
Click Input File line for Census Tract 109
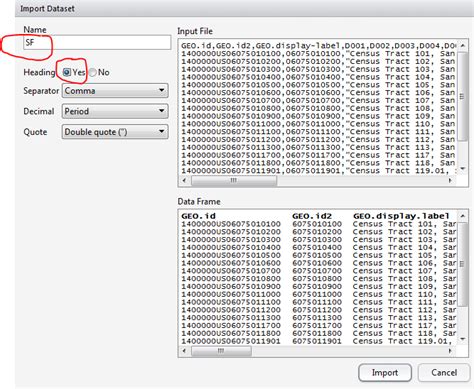(319, 116)
